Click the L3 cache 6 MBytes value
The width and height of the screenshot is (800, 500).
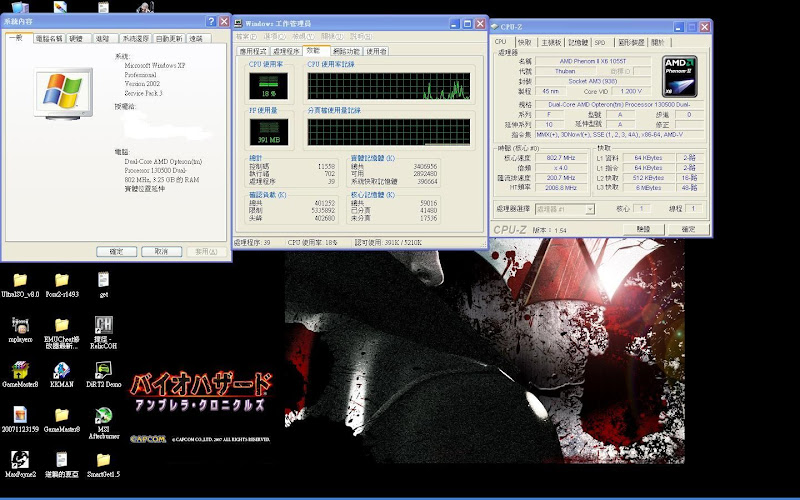pyautogui.click(x=648, y=188)
